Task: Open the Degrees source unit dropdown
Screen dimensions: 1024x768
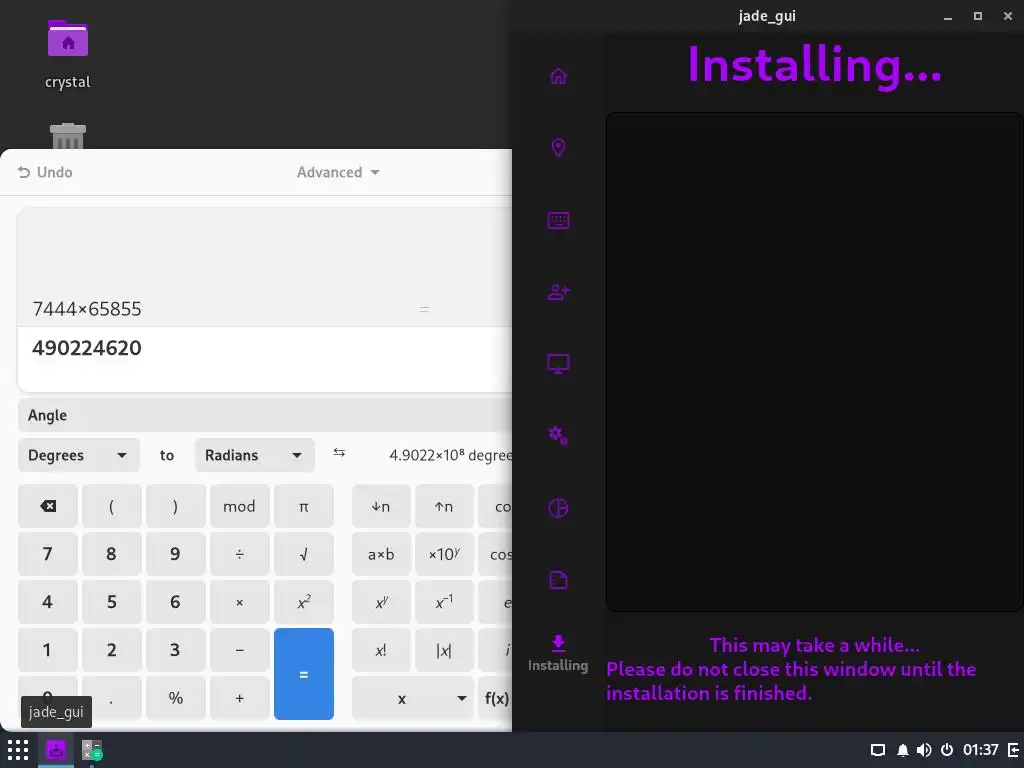Action: tap(78, 455)
